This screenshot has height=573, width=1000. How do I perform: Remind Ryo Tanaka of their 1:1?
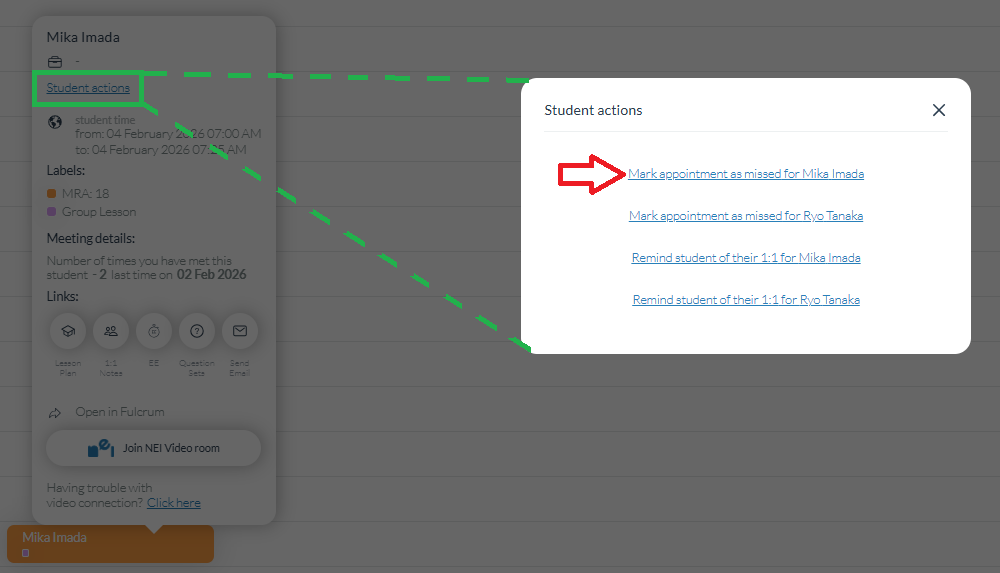click(746, 300)
